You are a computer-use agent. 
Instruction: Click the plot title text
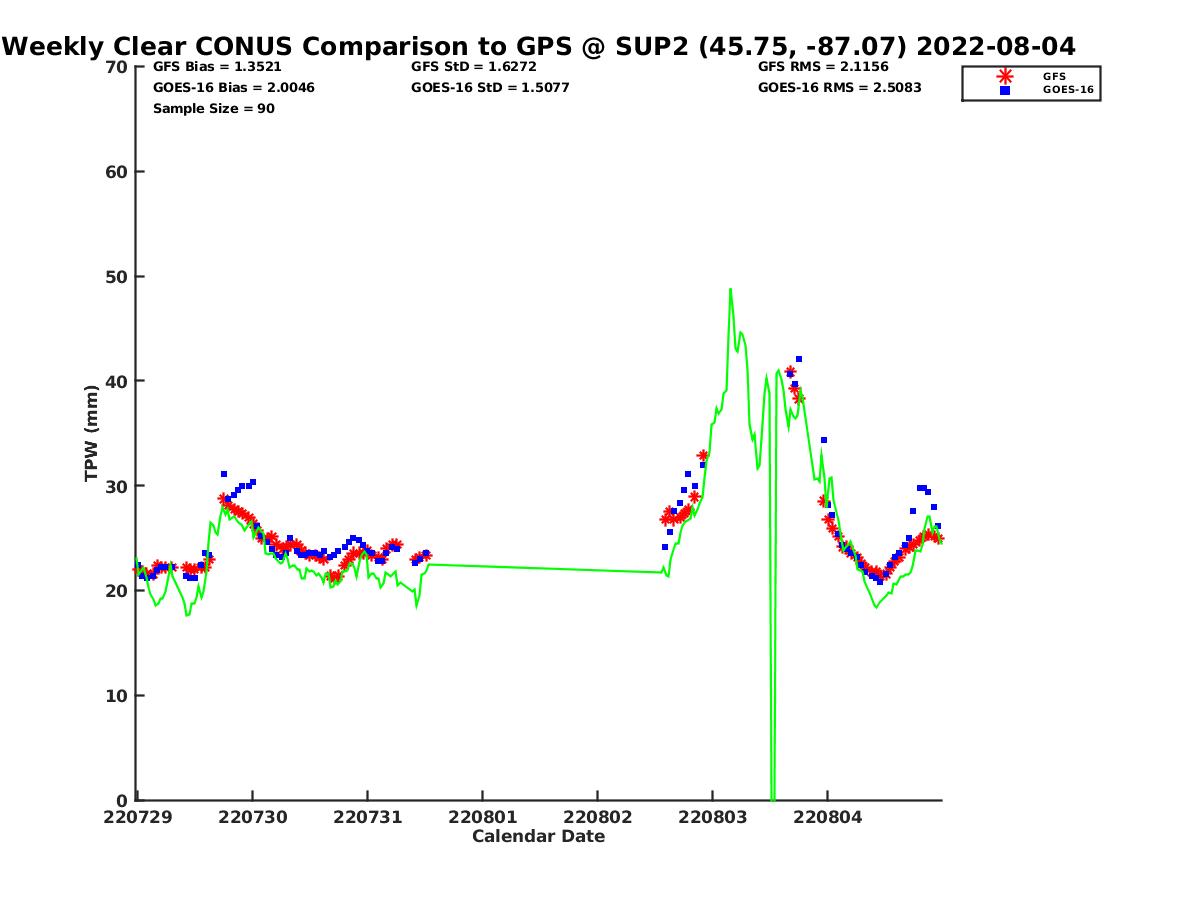539,46
